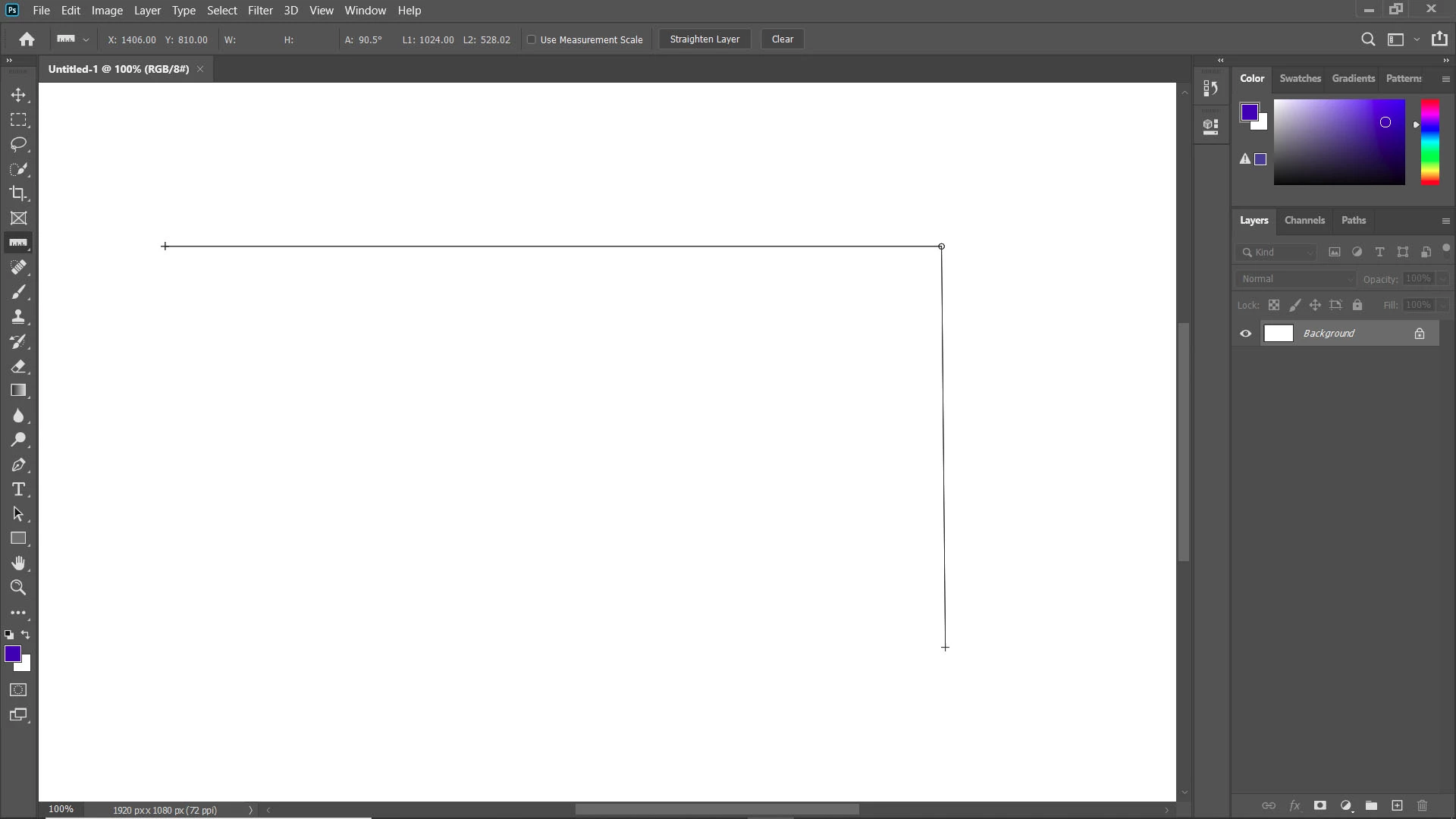Image resolution: width=1456 pixels, height=819 pixels.
Task: Select the Zoom tool in toolbar
Action: point(18,588)
